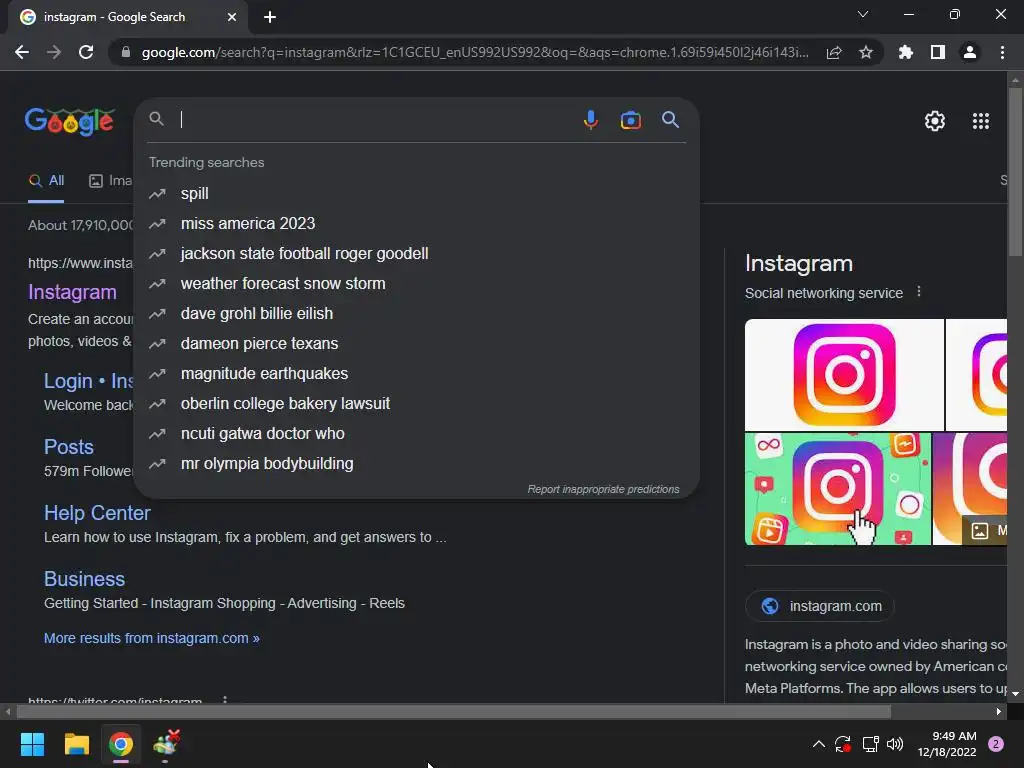This screenshot has width=1024, height=768.
Task: Open notification center badge
Action: 995,744
